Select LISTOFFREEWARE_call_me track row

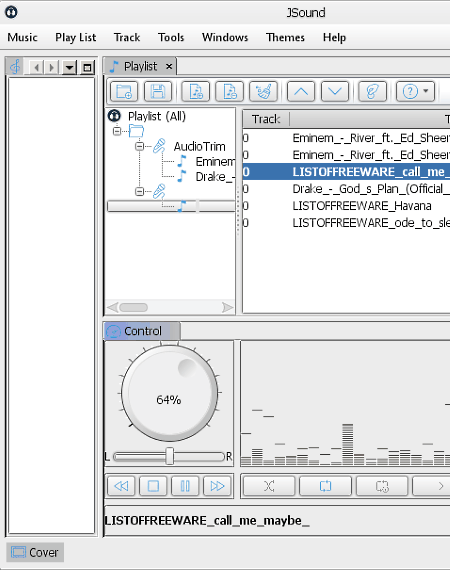pyautogui.click(x=346, y=172)
